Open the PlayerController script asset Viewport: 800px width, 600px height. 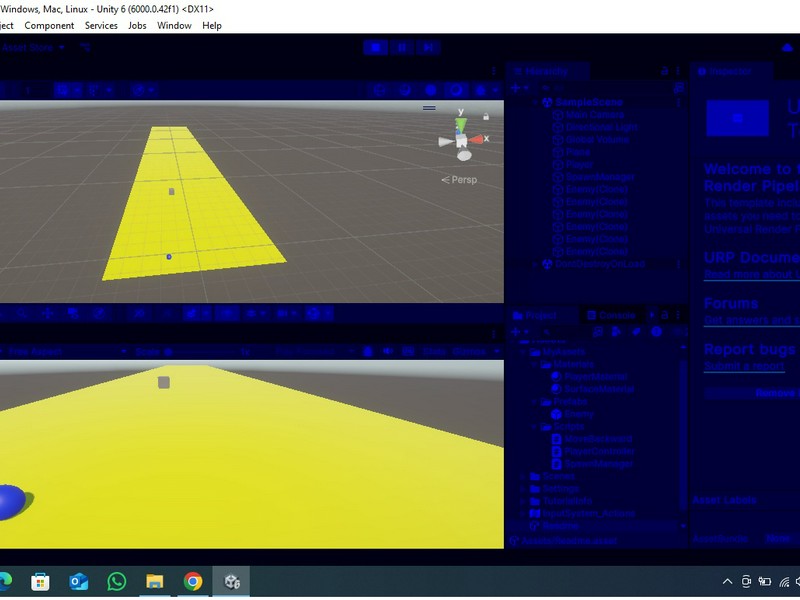(600, 453)
